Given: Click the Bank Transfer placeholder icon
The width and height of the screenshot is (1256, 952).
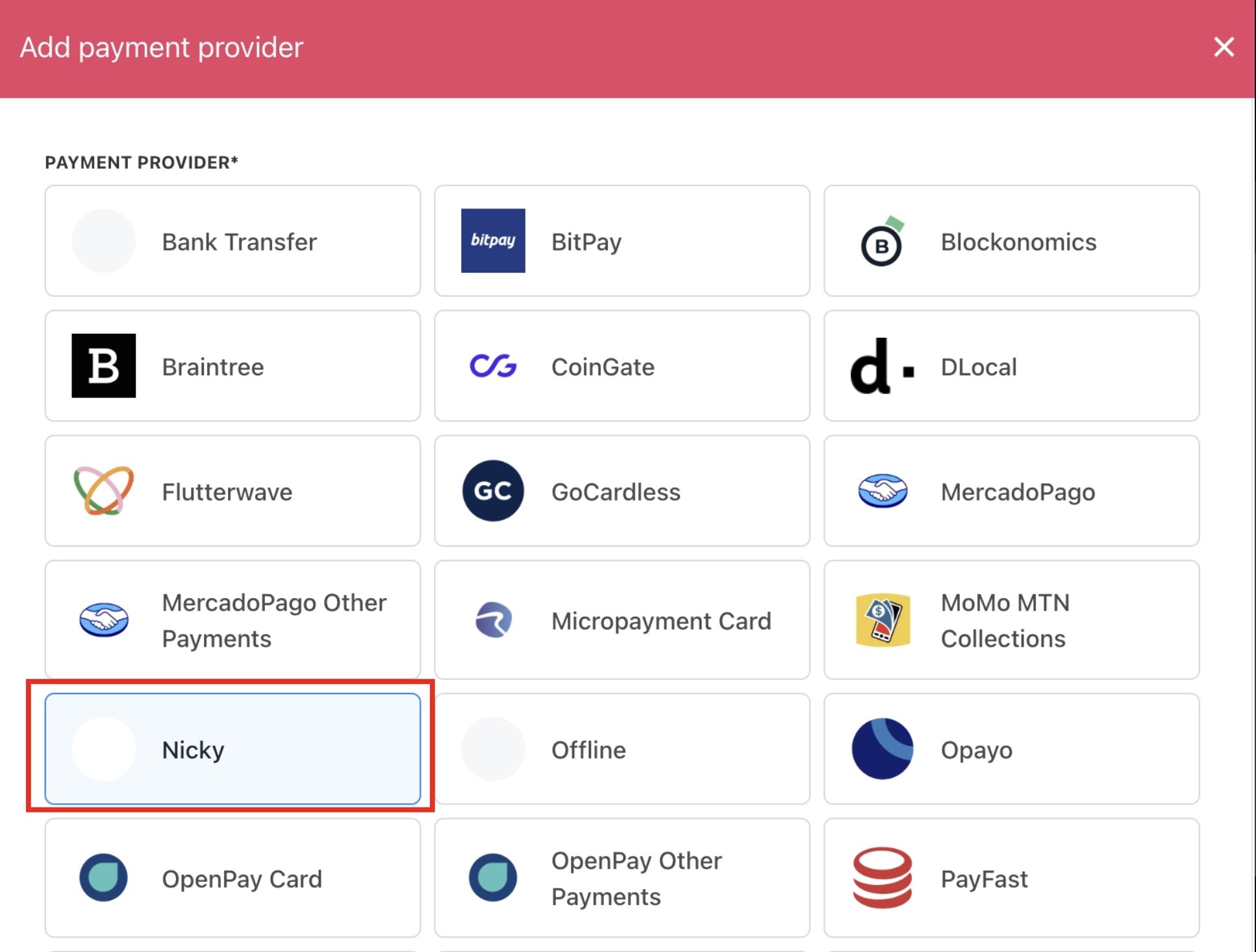Looking at the screenshot, I should (x=104, y=240).
